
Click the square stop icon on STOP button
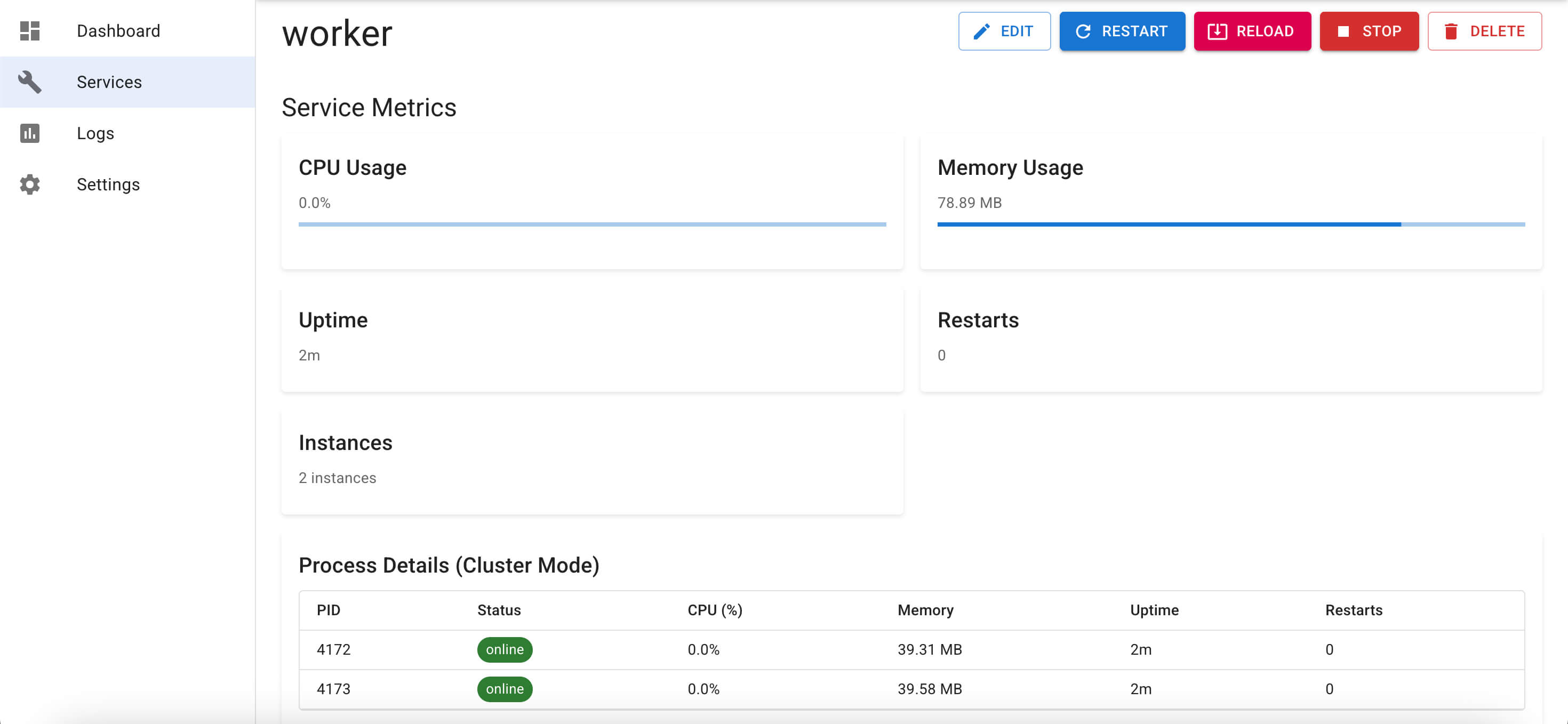[1345, 31]
